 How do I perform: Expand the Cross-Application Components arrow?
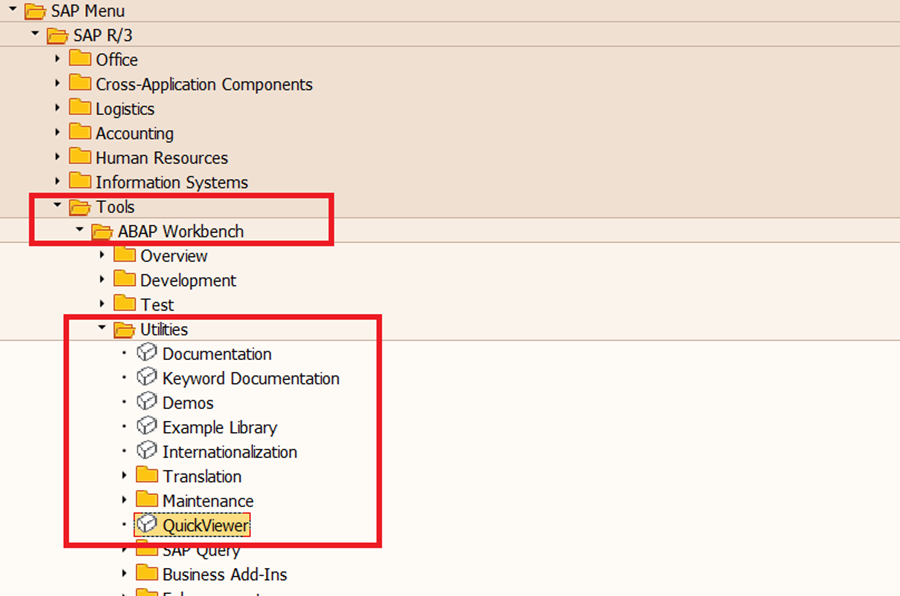(x=57, y=83)
